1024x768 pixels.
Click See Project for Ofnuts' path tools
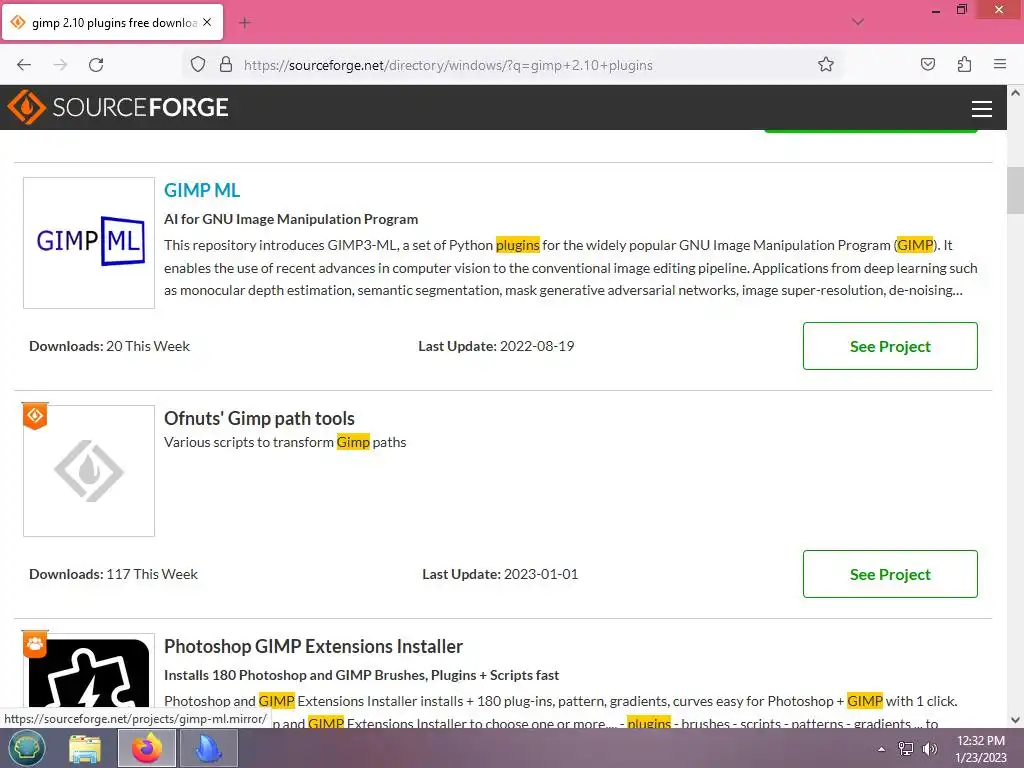[890, 574]
